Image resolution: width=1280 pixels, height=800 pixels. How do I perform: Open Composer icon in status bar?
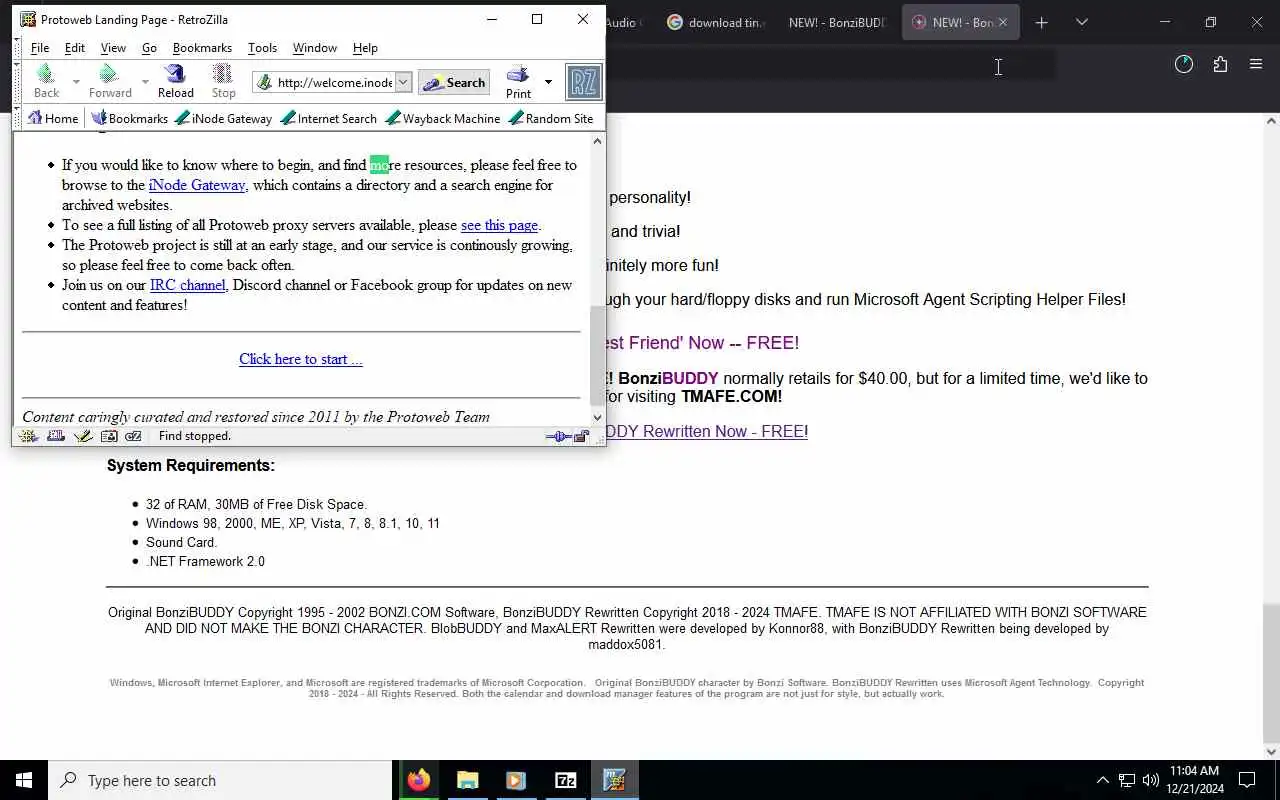[83, 436]
